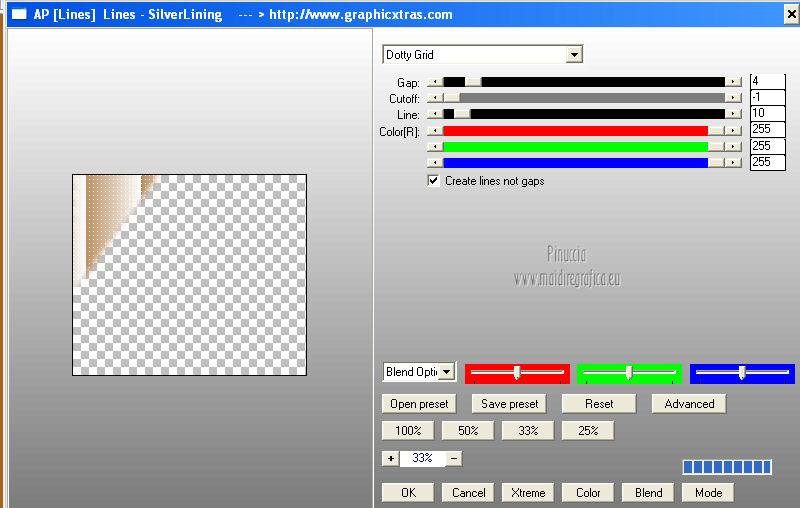
Task: Click the red Color[R] slider bar
Action: (576, 131)
